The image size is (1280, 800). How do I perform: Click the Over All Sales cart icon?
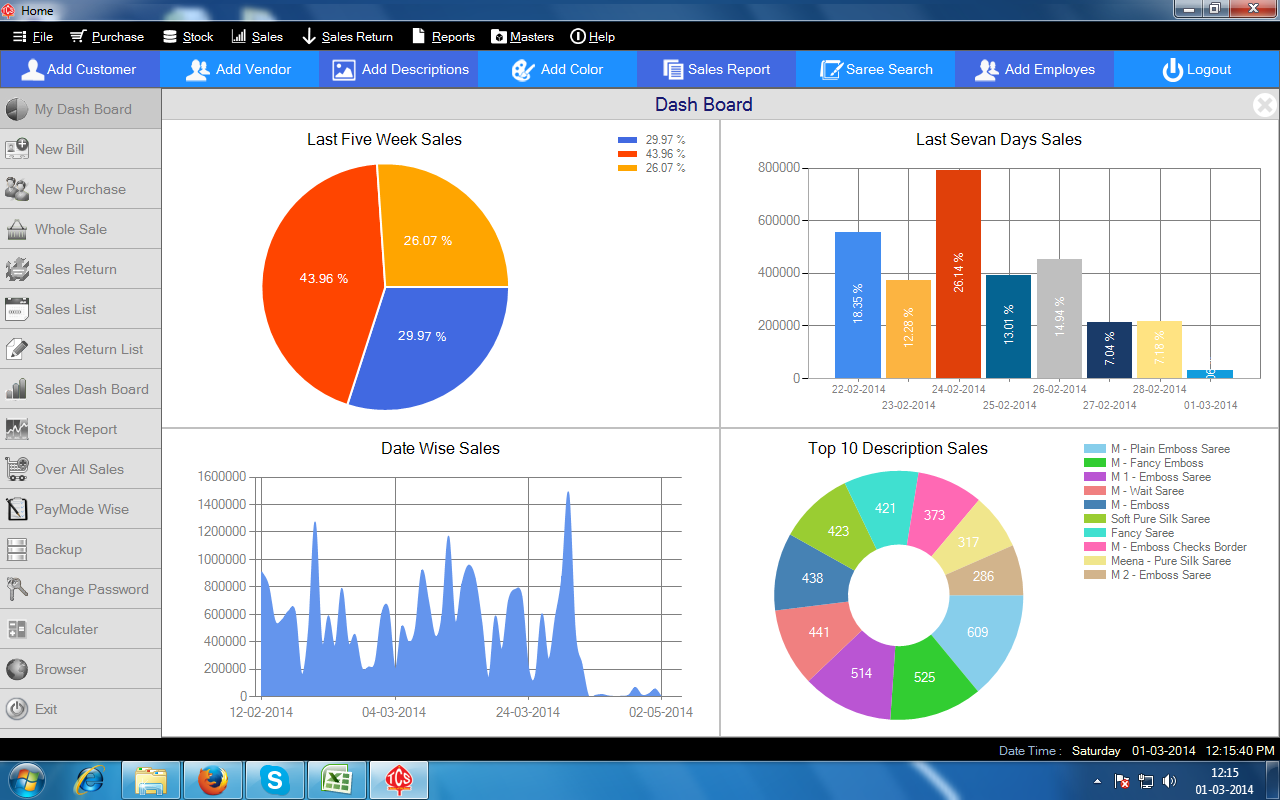pos(17,469)
